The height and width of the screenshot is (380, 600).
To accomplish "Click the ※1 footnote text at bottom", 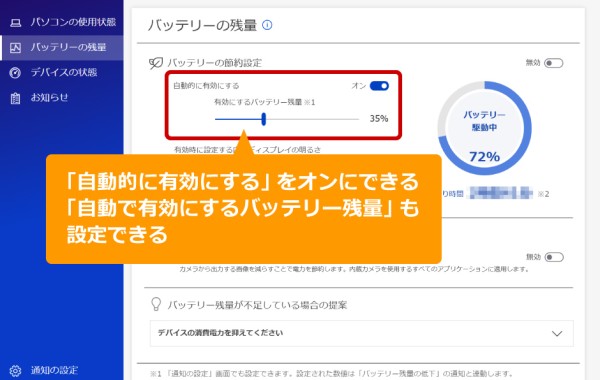I will click(x=331, y=373).
